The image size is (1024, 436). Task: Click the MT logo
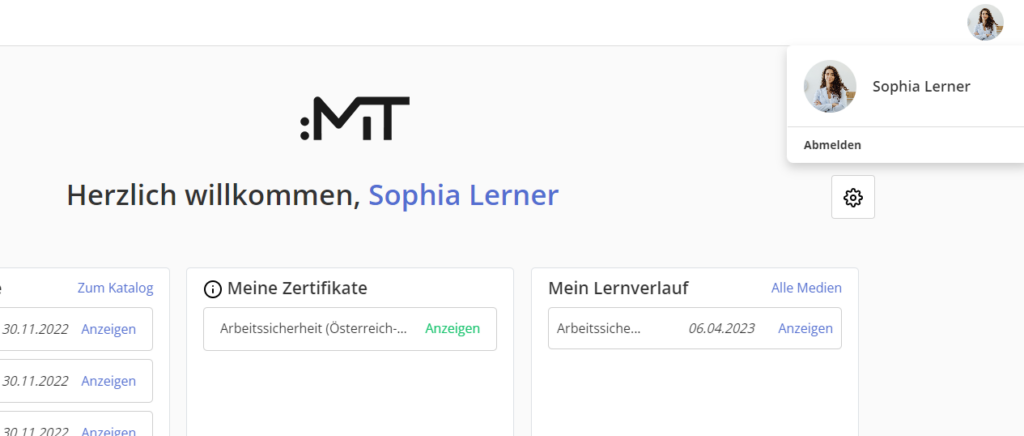point(355,118)
